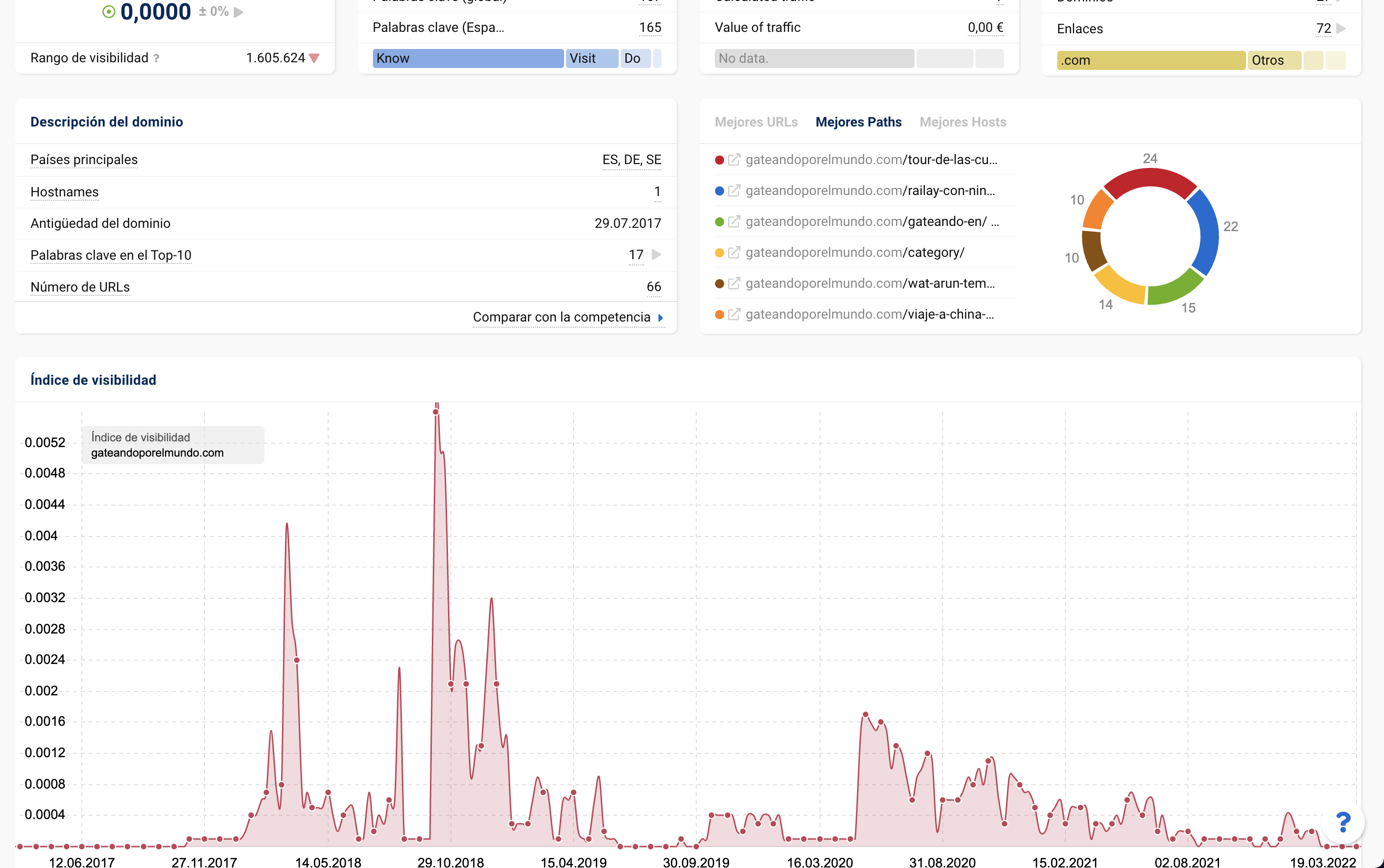Open external link icon for gateando-en path
Screen dimensions: 1384x868
click(x=734, y=222)
